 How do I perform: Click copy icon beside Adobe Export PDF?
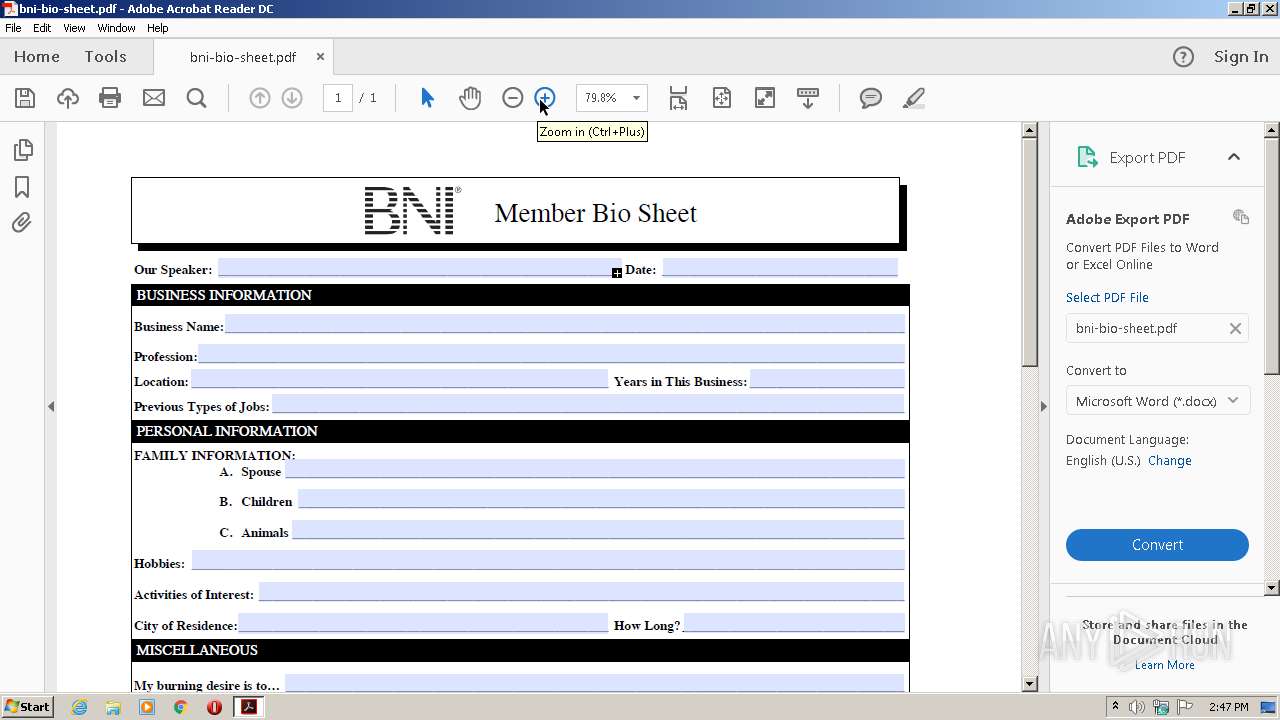pos(1241,217)
